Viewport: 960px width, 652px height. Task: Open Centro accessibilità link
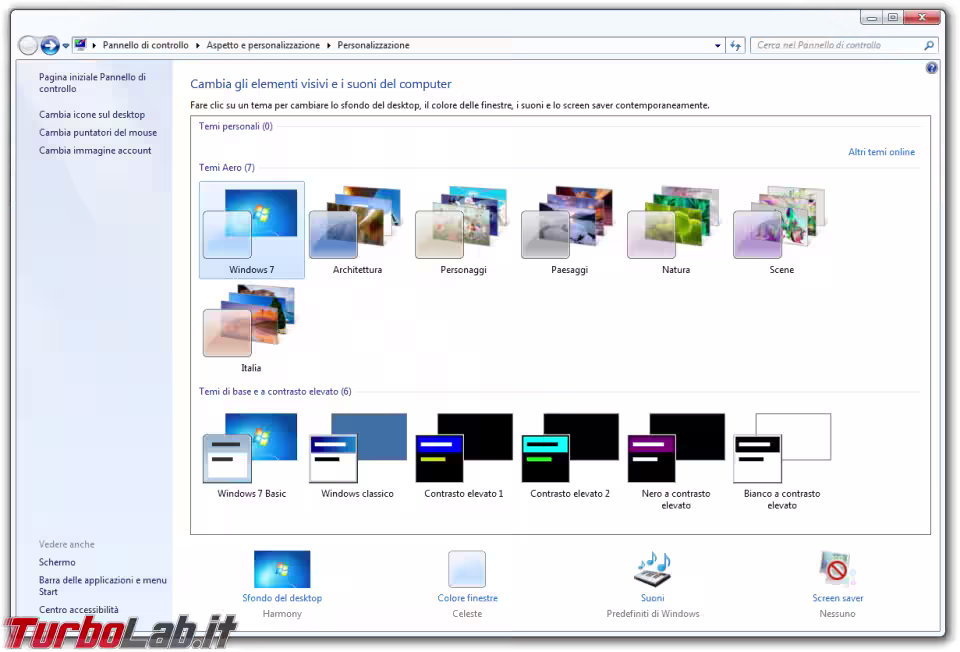[x=78, y=610]
